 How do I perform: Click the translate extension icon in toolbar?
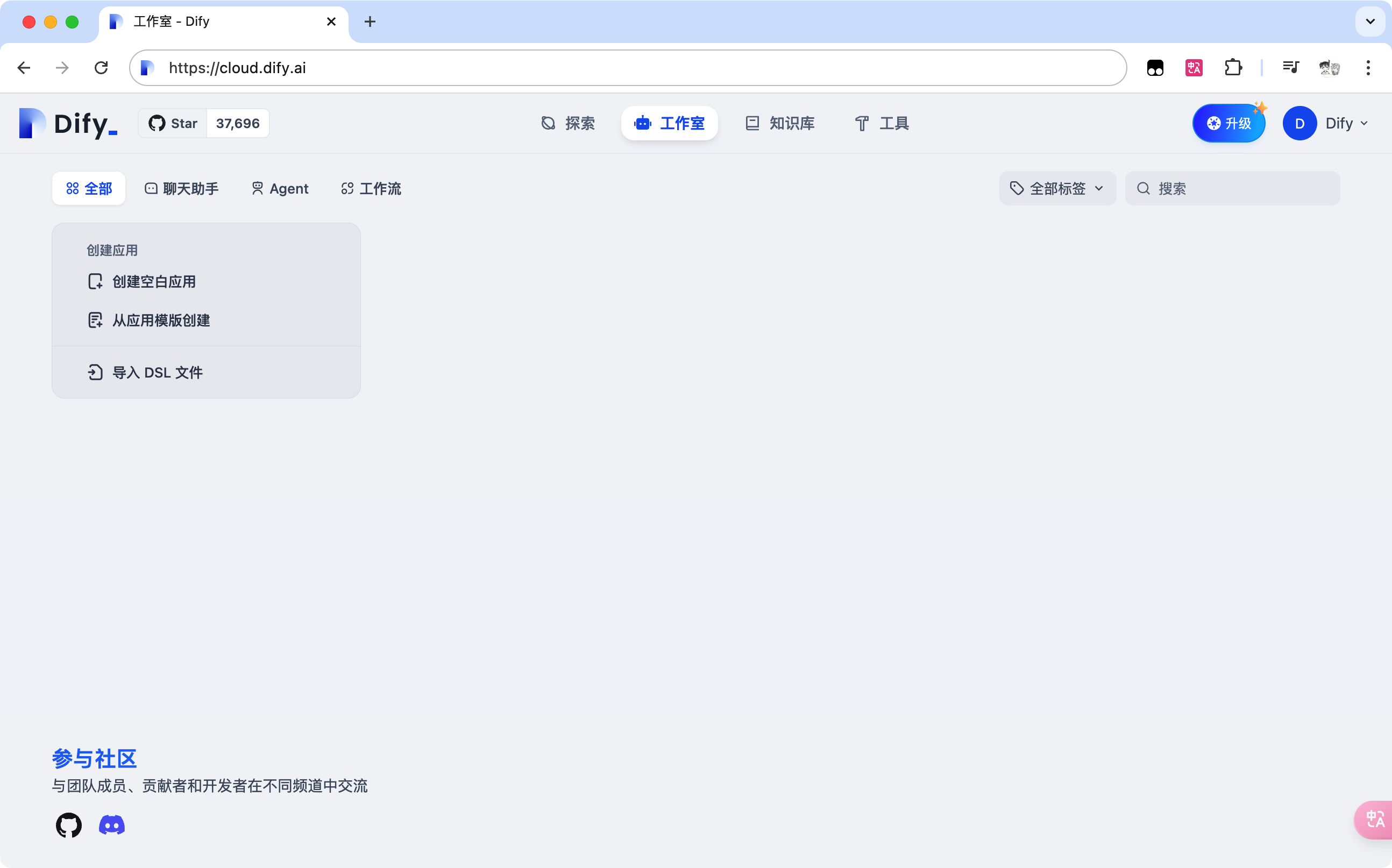(x=1194, y=67)
